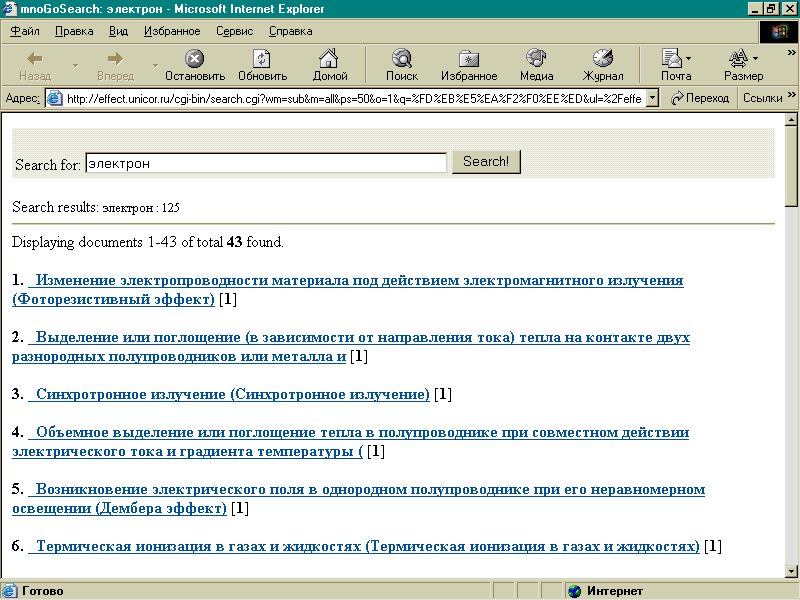Click the vertical scrollbar up arrow
This screenshot has width=800, height=600.
[x=791, y=120]
